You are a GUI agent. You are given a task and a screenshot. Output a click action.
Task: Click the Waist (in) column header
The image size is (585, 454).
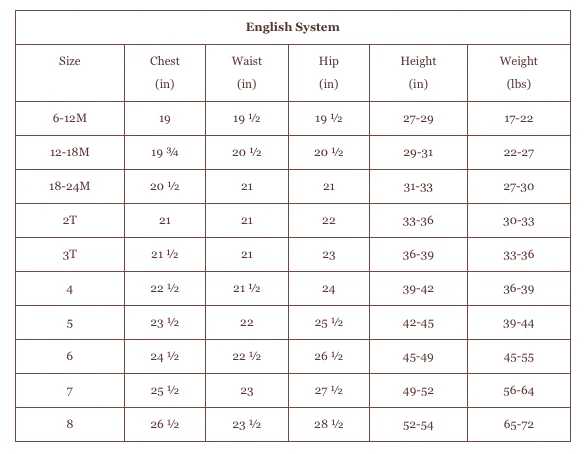point(247,72)
